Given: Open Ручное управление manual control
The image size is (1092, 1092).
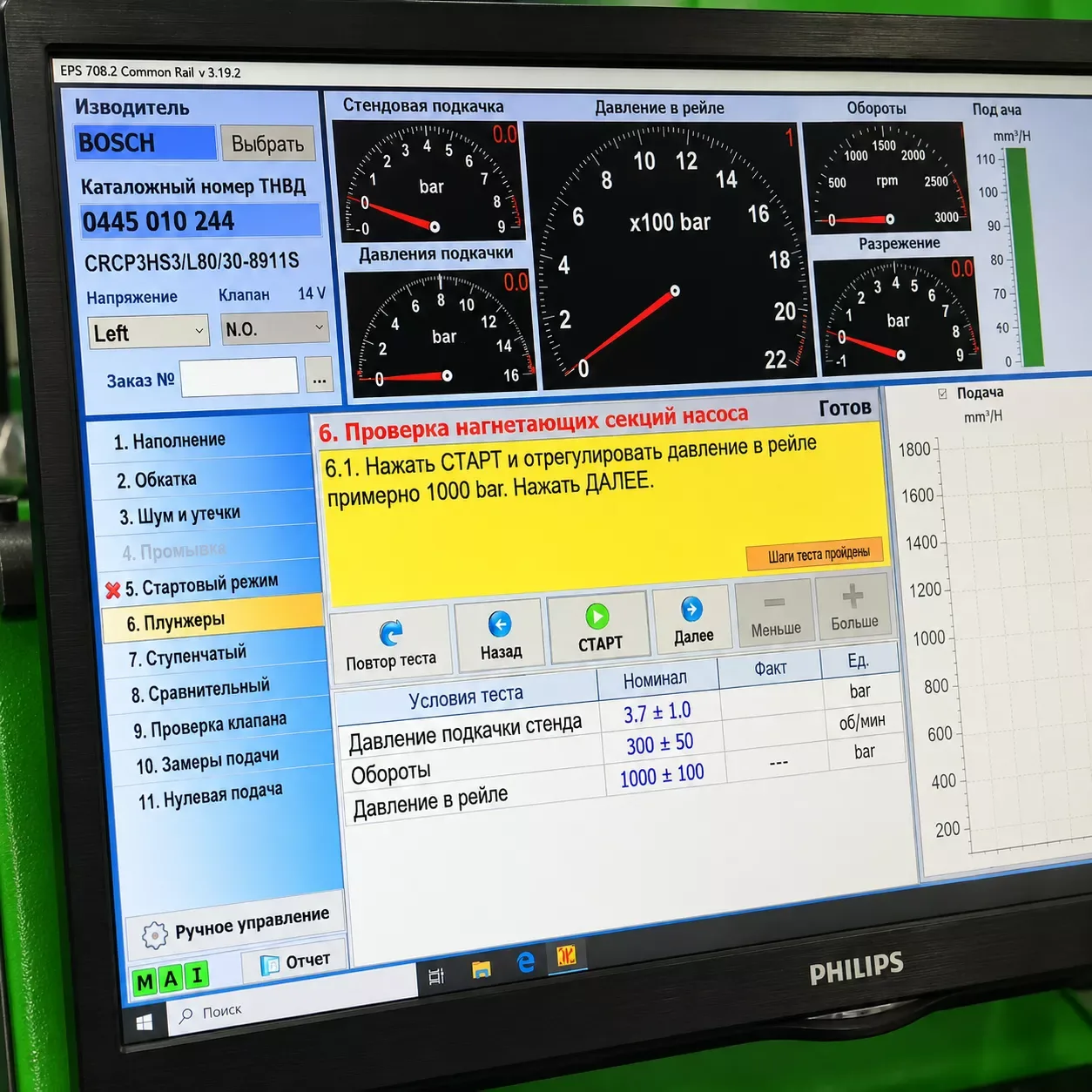Looking at the screenshot, I should pyautogui.click(x=236, y=924).
